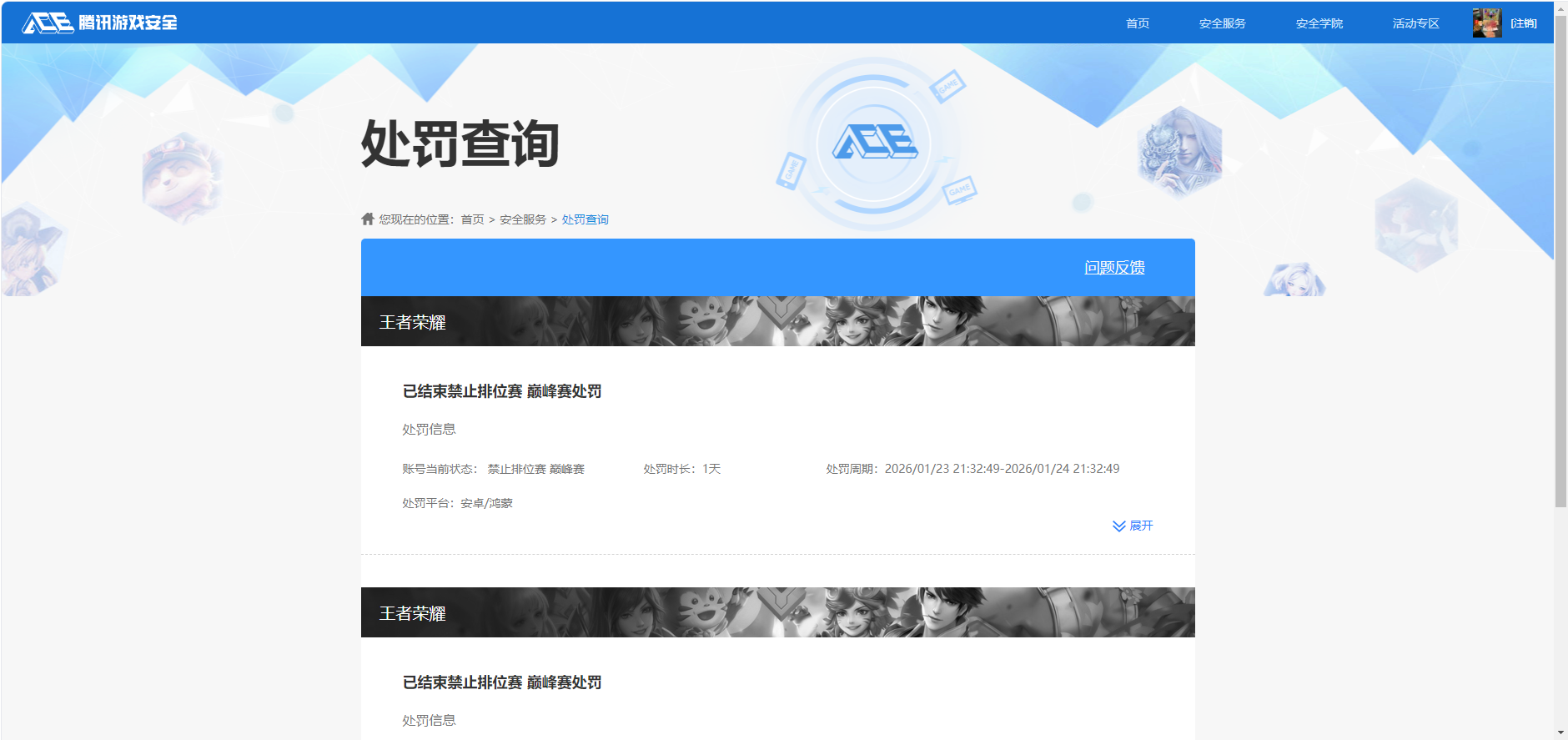
Task: Click 处罚平台：安卓/鸿蒙 text
Action: (x=458, y=503)
